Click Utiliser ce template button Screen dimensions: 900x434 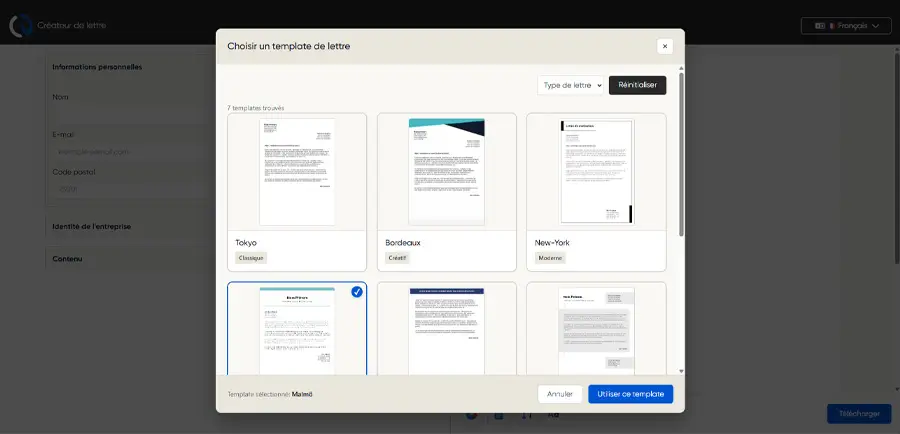click(630, 394)
